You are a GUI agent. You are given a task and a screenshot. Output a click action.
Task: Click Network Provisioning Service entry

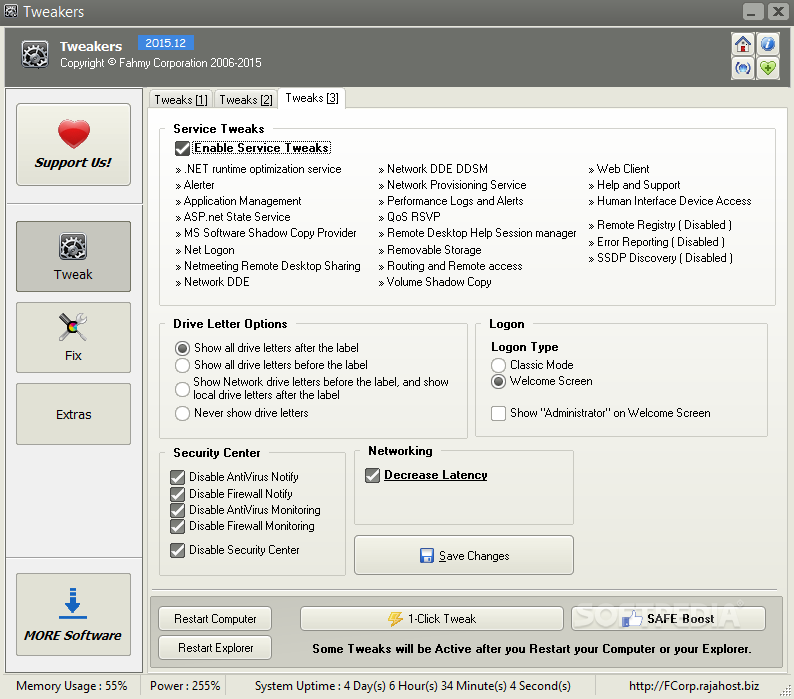[x=453, y=185]
